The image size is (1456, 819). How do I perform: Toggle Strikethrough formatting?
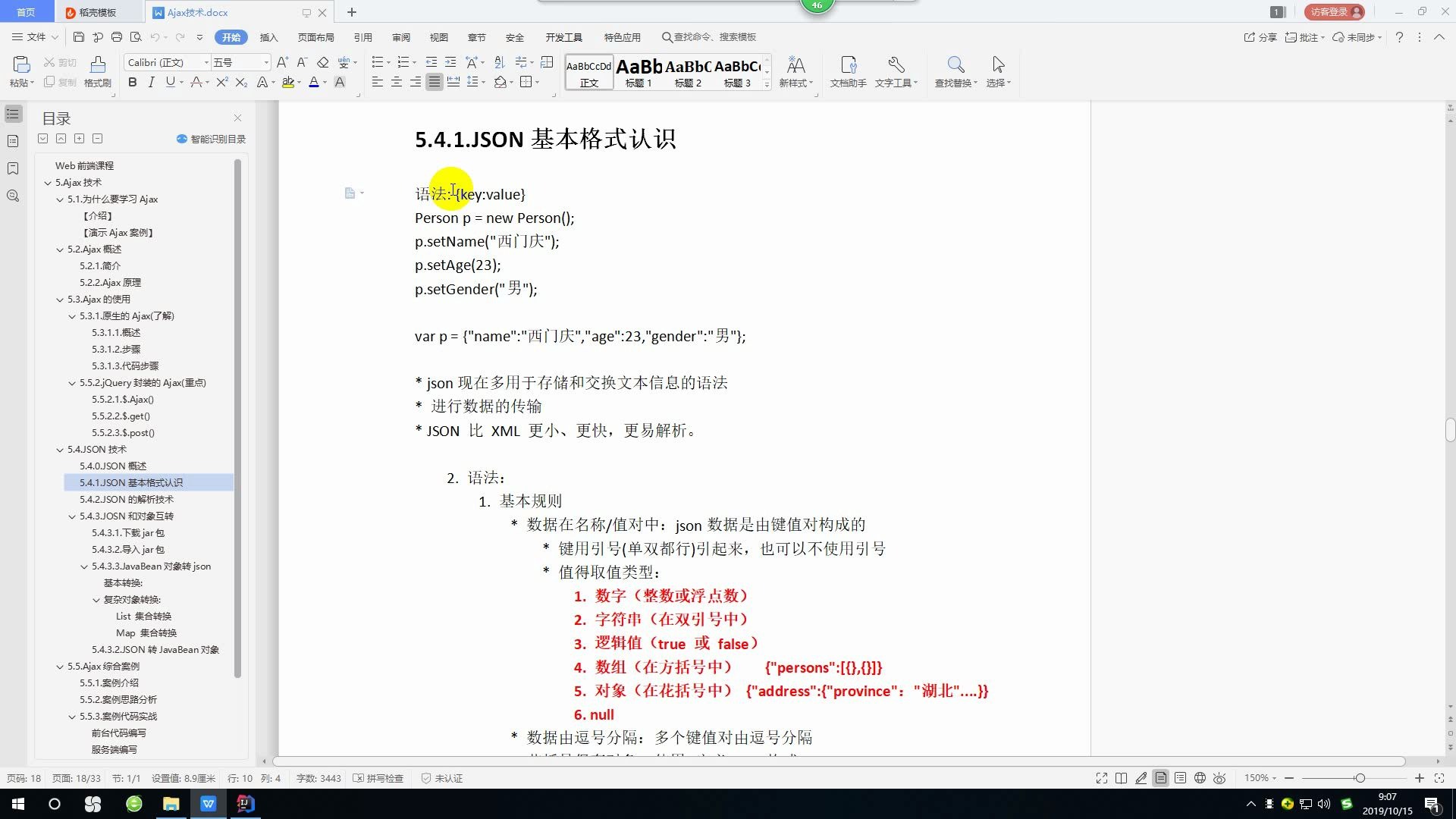(196, 82)
